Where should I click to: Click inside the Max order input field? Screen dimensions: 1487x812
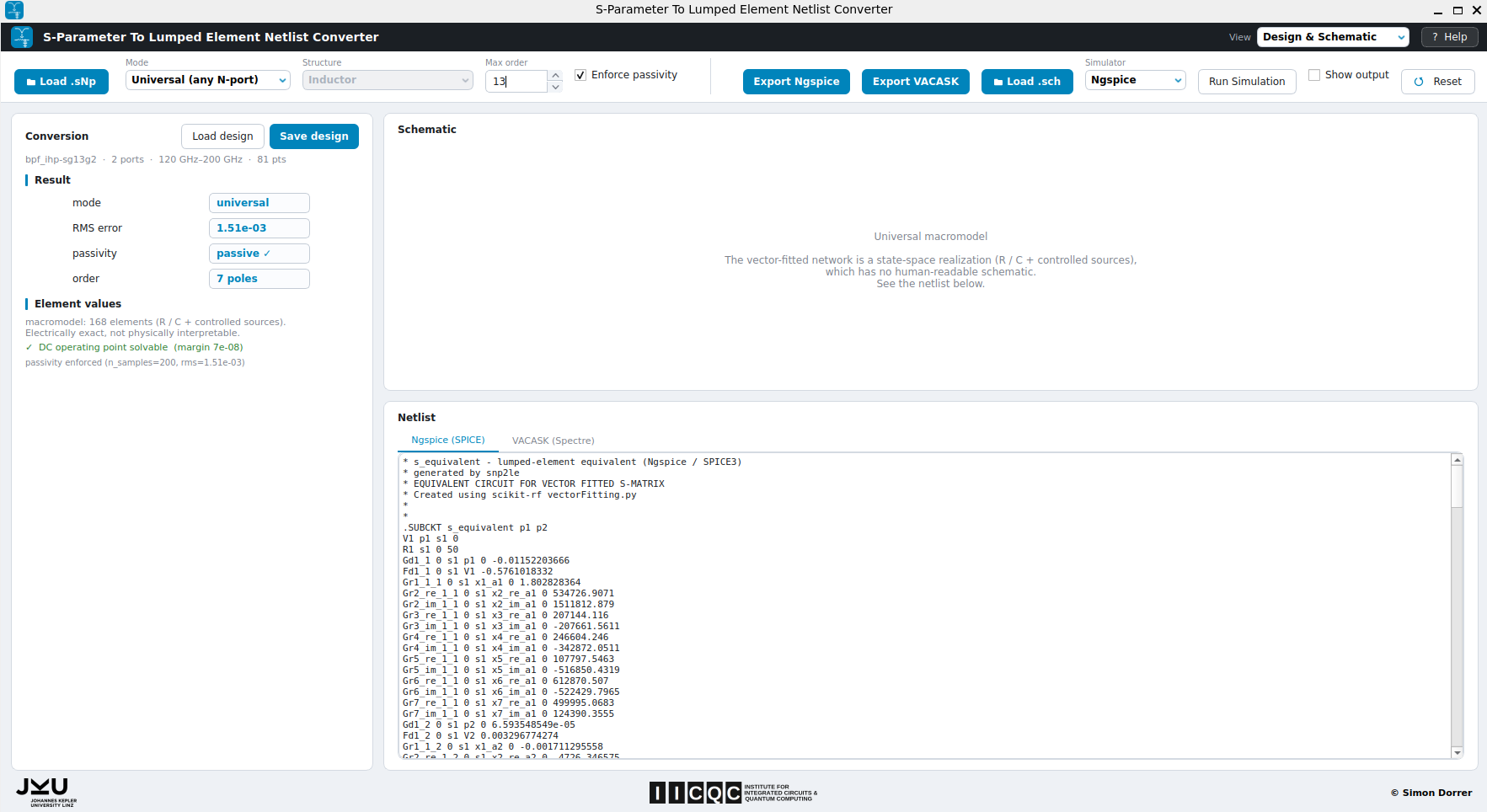click(516, 82)
